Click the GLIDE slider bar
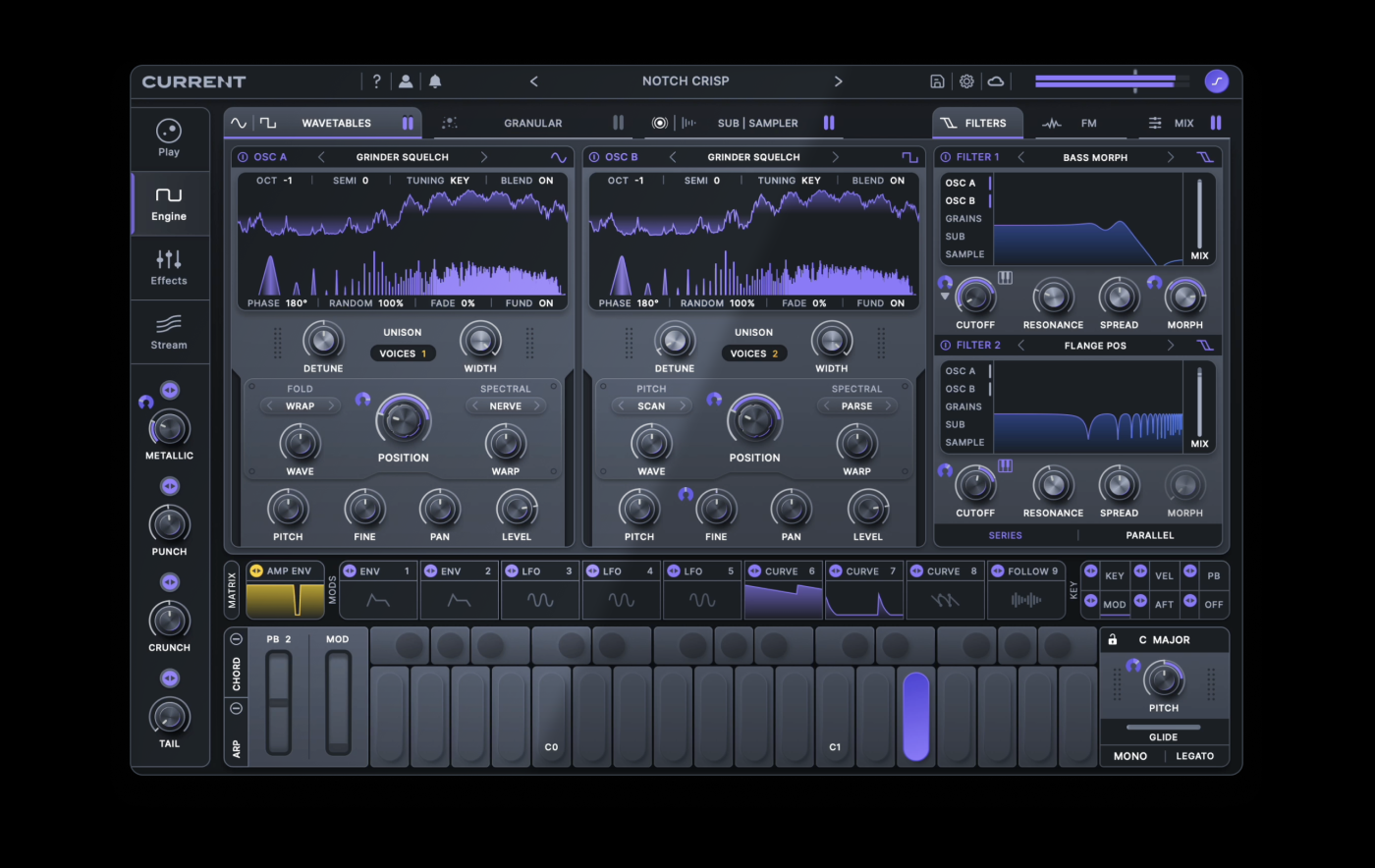1375x868 pixels. pos(1163,728)
